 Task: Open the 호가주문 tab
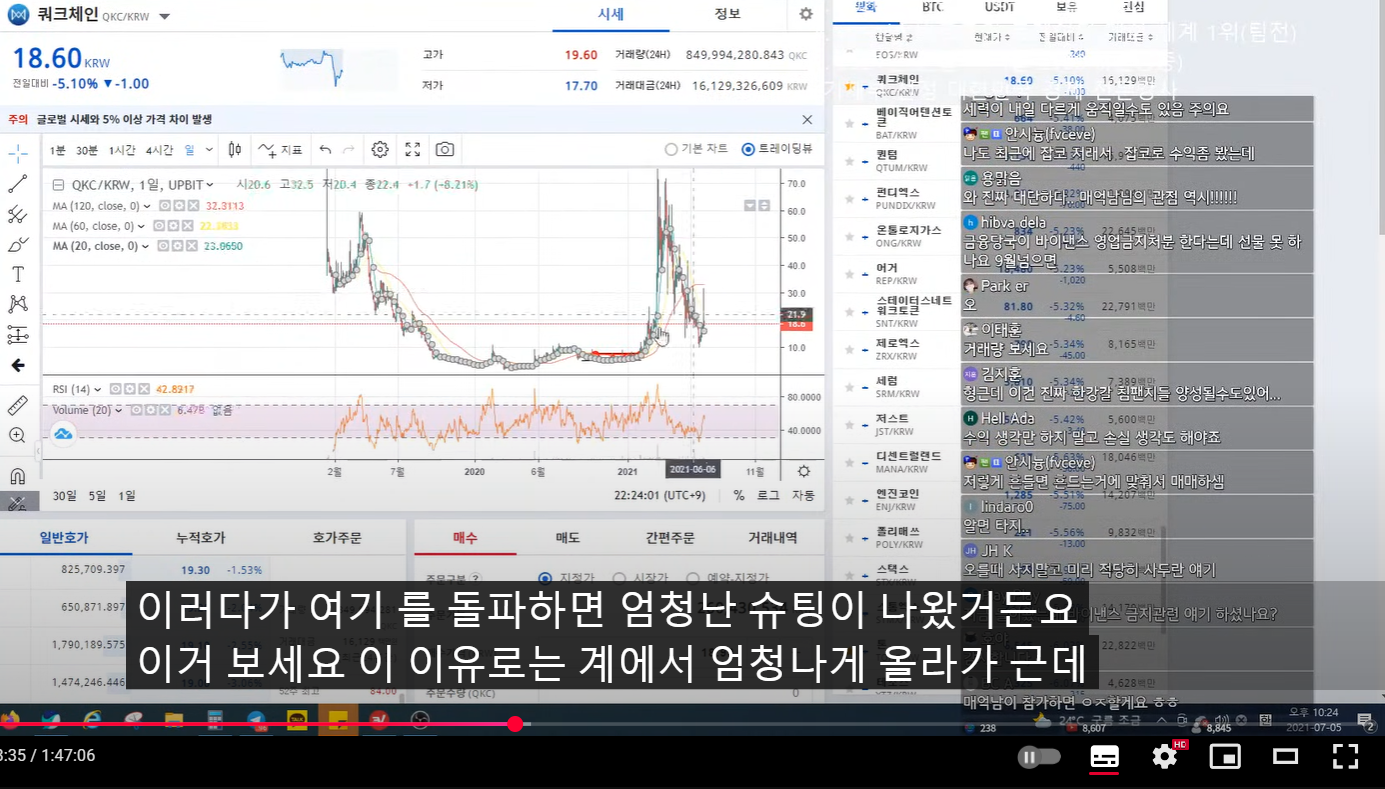tap(337, 537)
